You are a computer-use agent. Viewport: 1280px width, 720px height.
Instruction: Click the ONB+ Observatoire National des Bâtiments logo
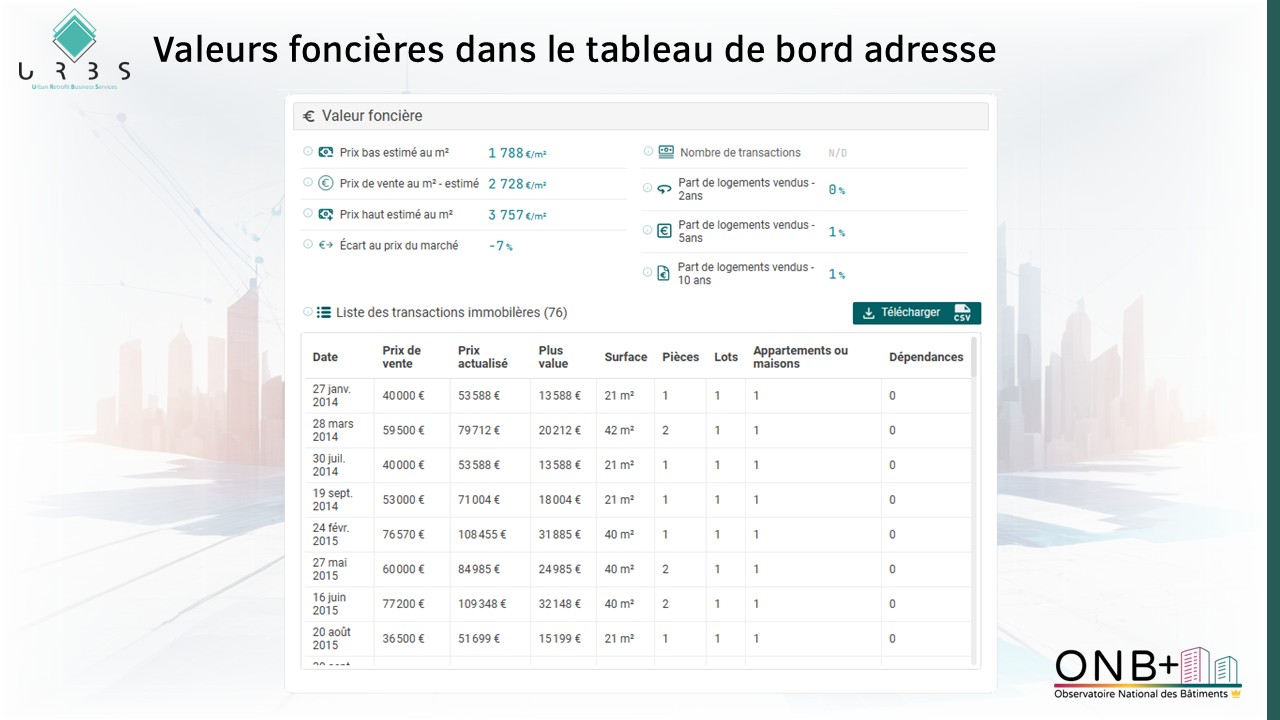[x=1147, y=673]
